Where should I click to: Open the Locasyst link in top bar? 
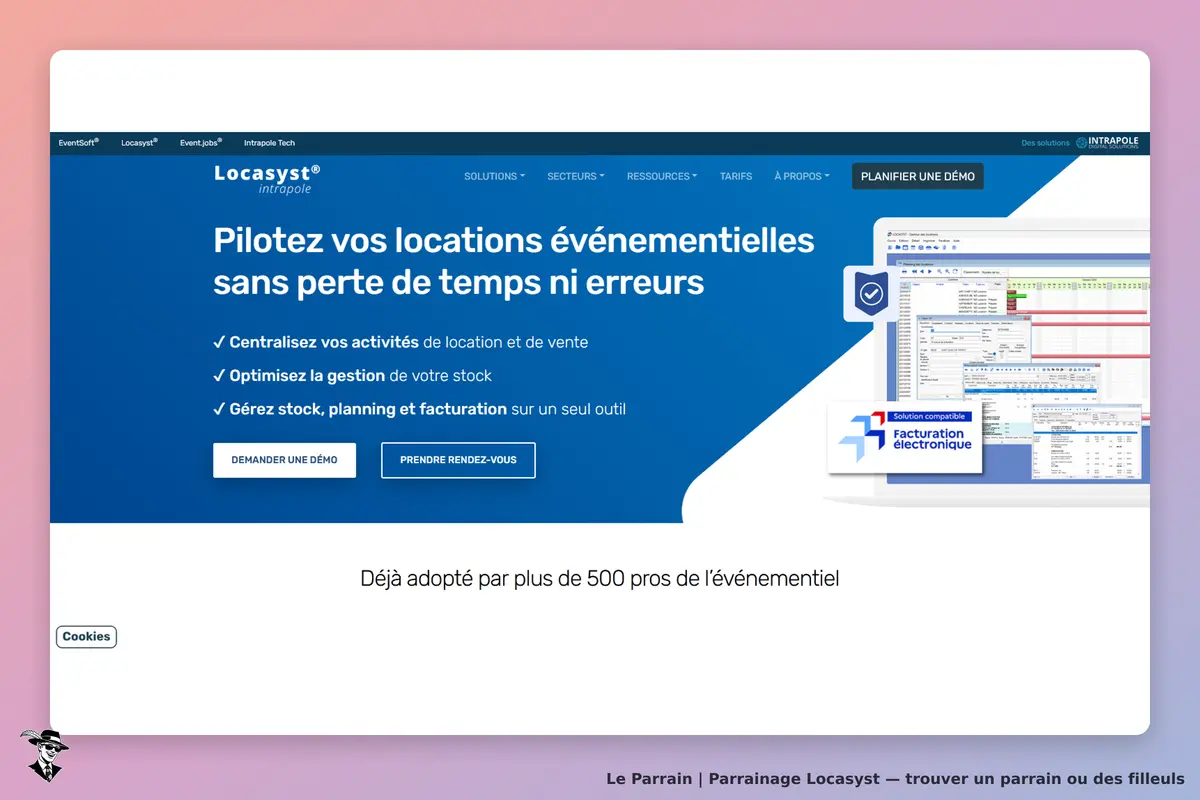coord(139,143)
